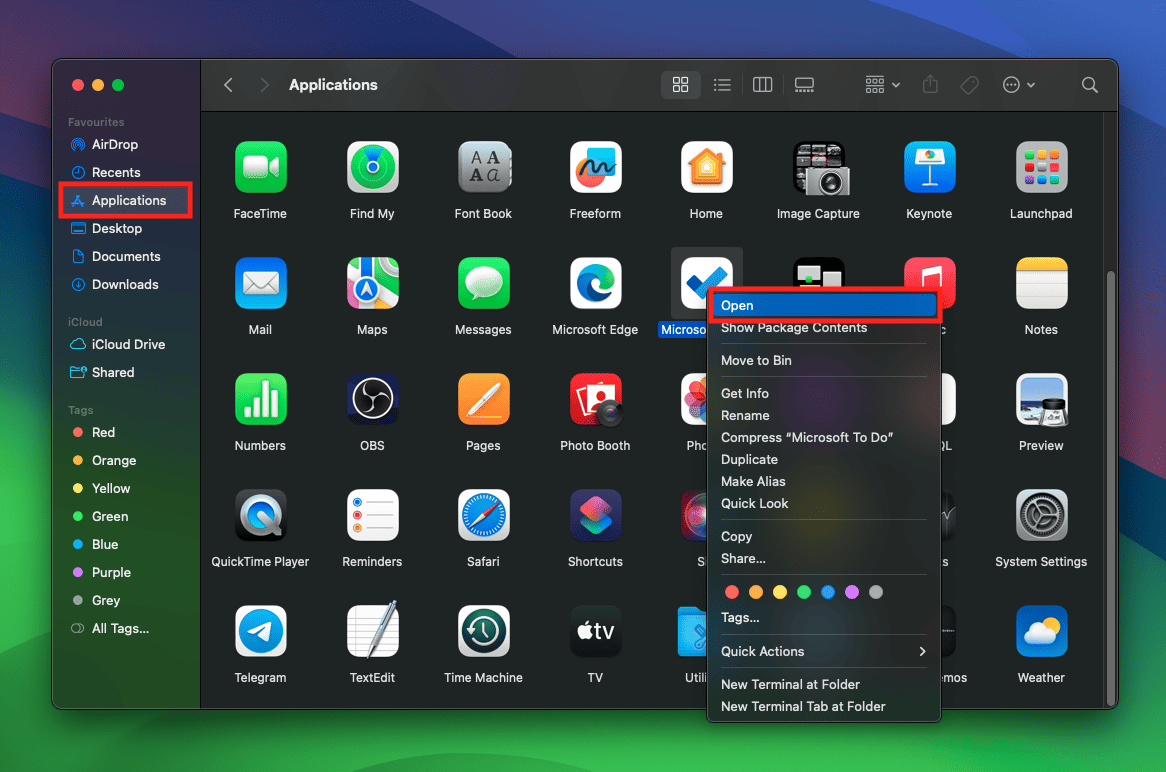1166x772 pixels.
Task: Open the Action (ellipsis) menu in toolbar
Action: click(x=1019, y=85)
